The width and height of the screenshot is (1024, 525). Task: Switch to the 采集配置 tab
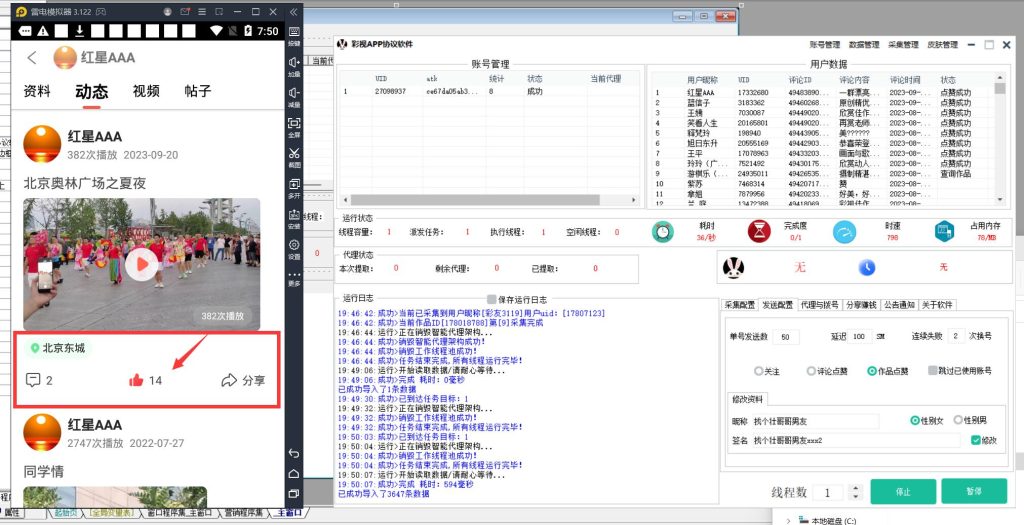741,304
